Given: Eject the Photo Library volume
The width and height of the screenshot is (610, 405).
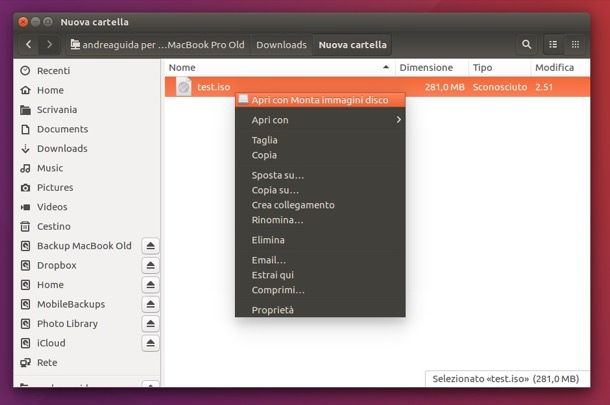Looking at the screenshot, I should tap(149, 324).
